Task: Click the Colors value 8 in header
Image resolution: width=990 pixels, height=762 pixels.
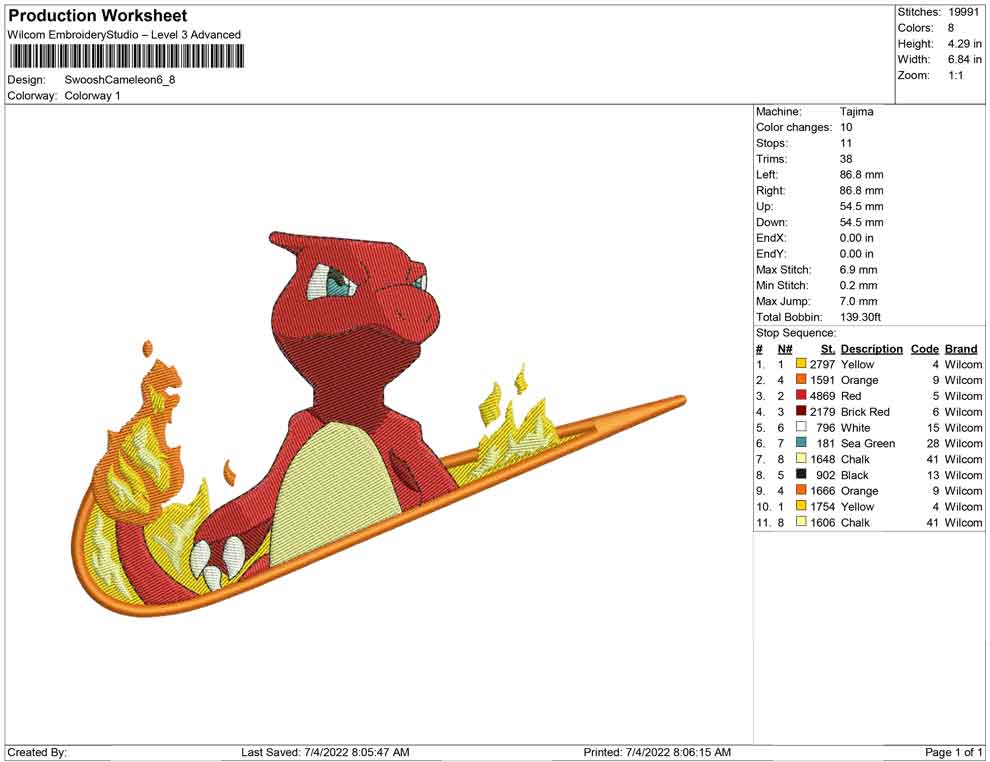Action: point(951,28)
